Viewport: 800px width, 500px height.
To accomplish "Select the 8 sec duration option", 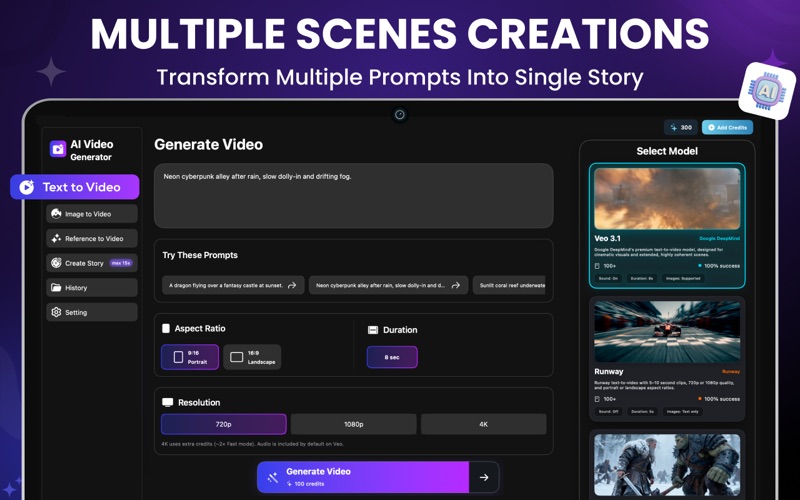I will point(392,357).
